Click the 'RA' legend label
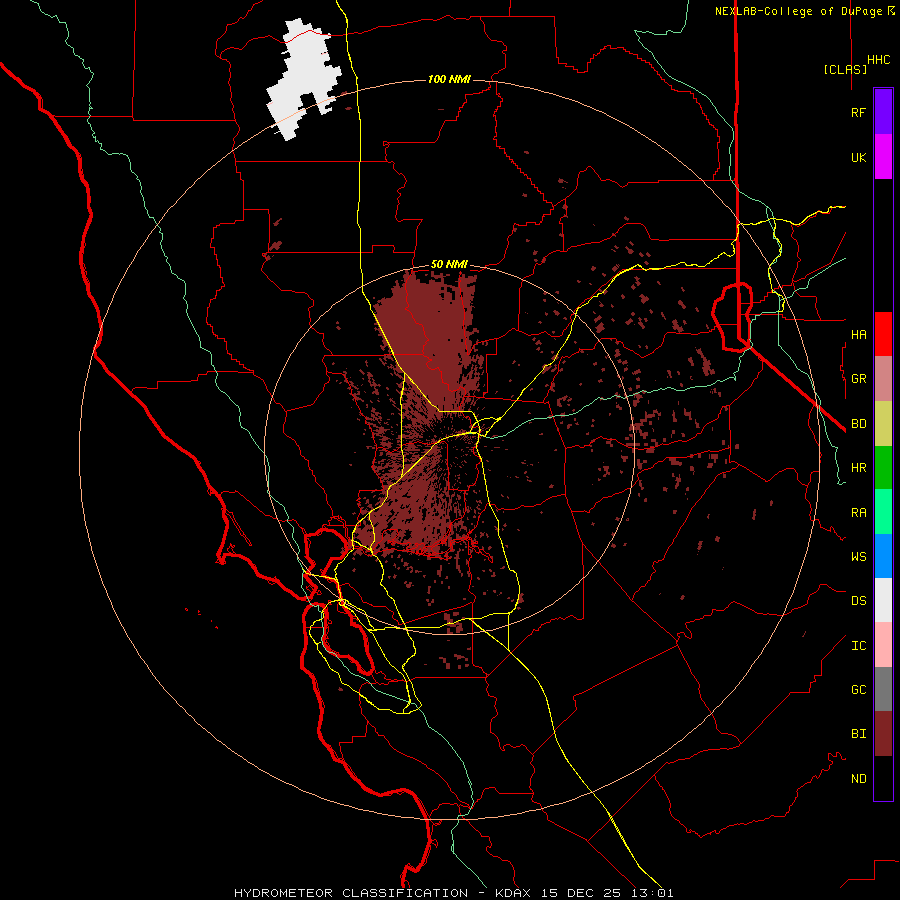900x900 pixels. click(858, 513)
